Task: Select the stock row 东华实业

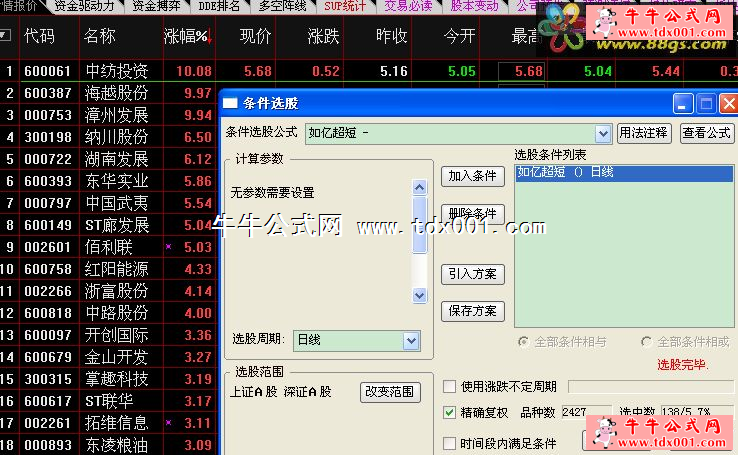Action: [117, 181]
